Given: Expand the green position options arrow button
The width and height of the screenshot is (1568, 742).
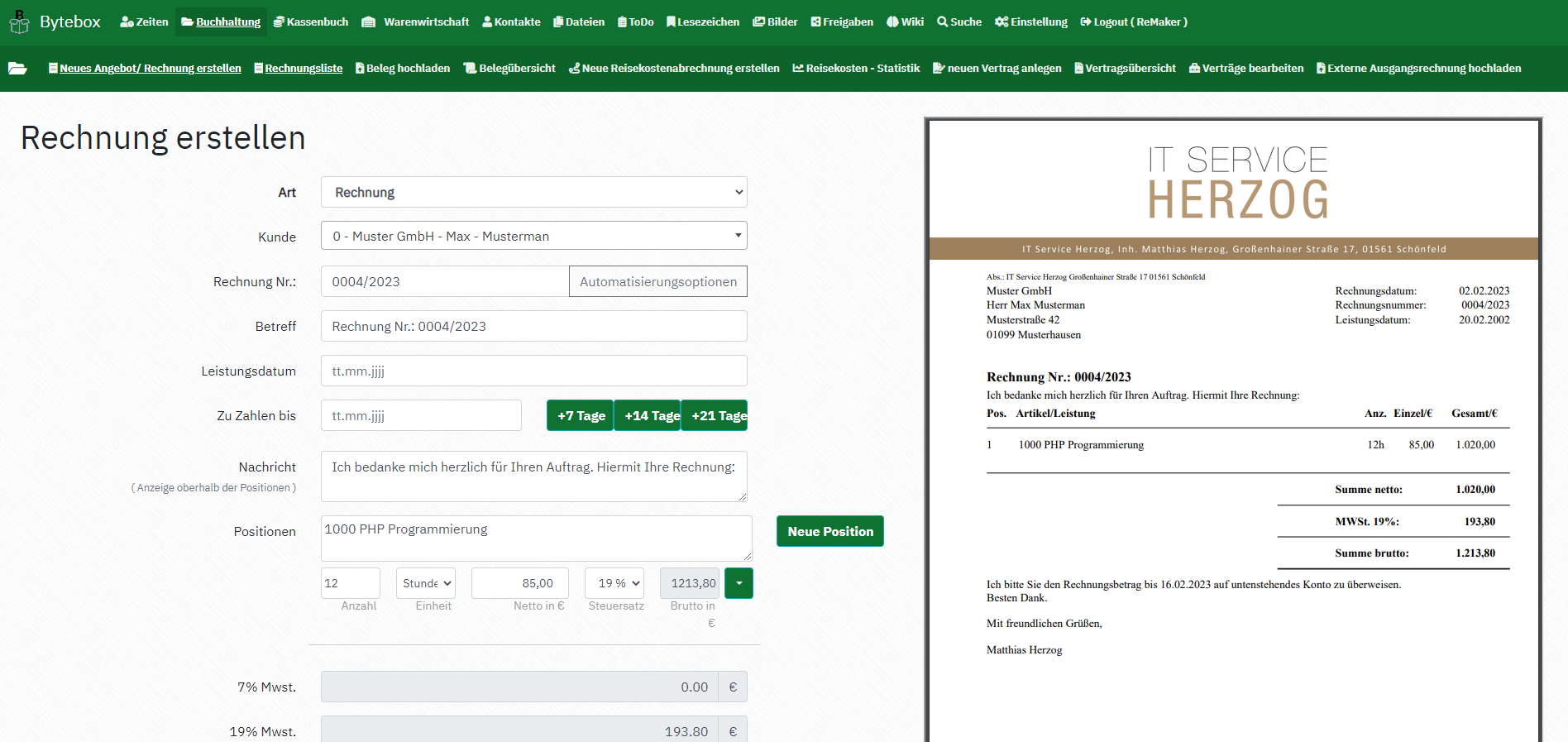Looking at the screenshot, I should coord(739,583).
